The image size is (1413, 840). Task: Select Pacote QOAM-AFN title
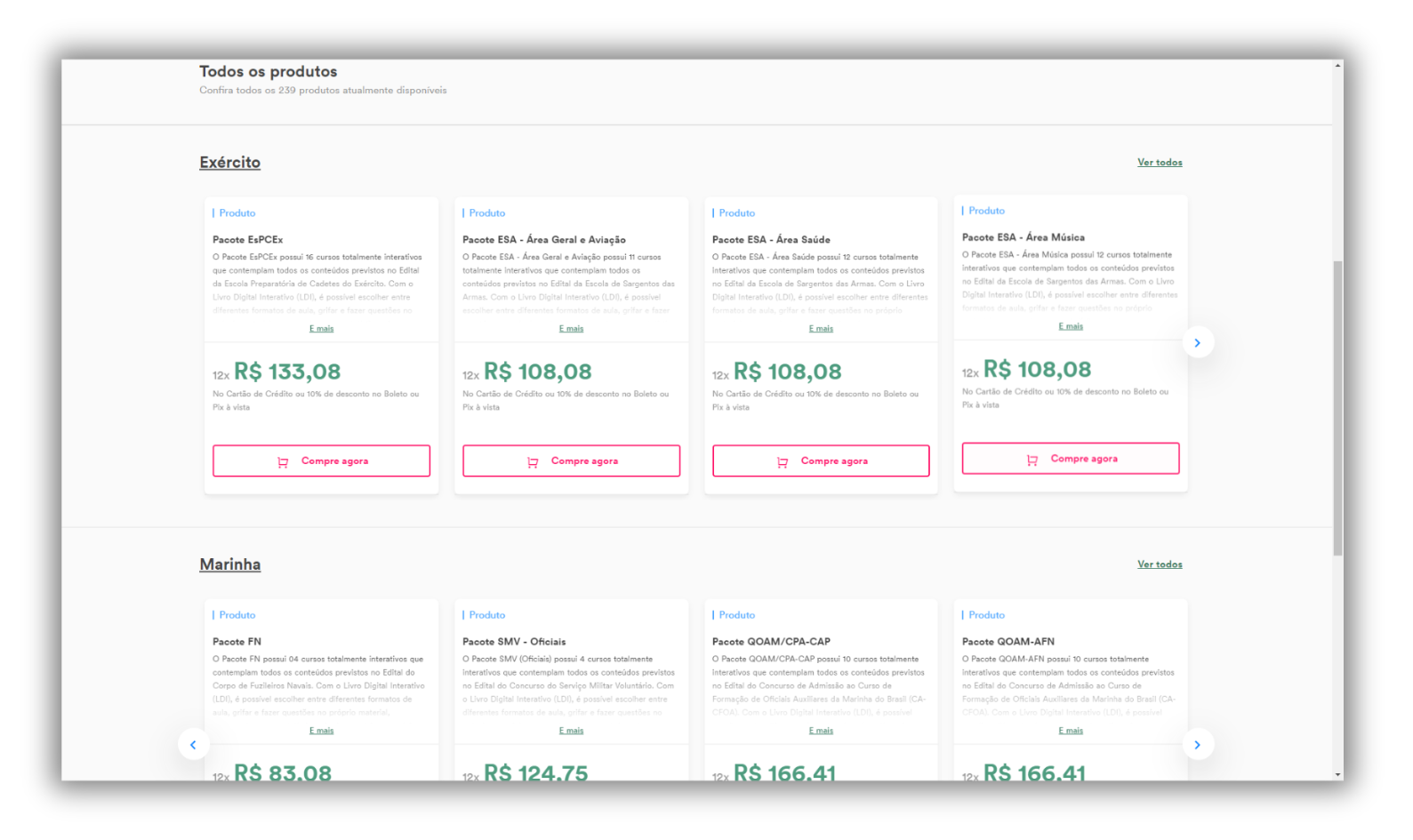[x=1008, y=642]
